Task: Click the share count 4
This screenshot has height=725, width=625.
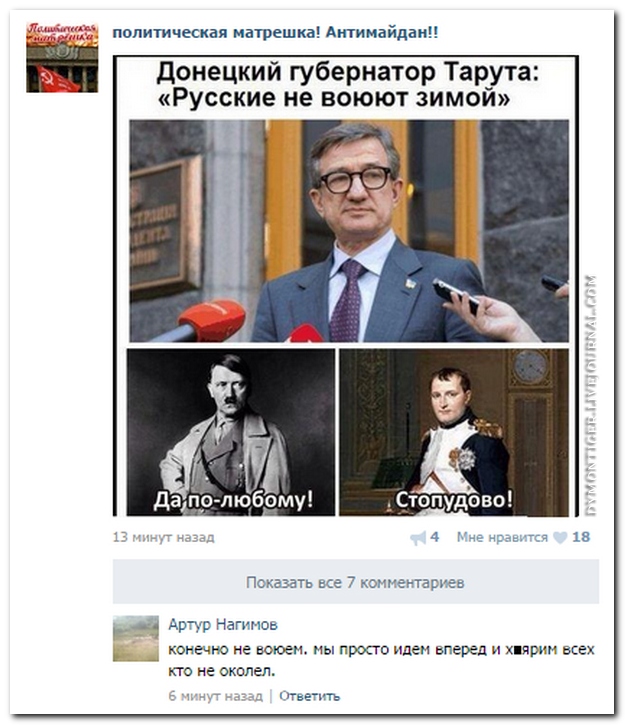Action: tap(435, 537)
